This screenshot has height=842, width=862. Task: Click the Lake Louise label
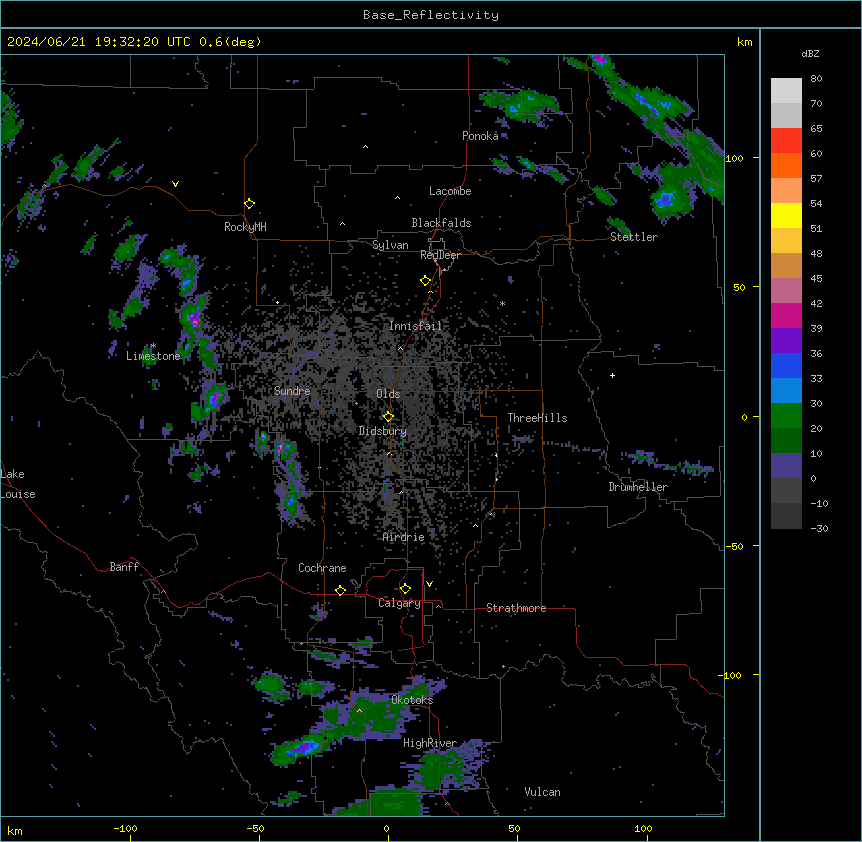coord(18,484)
